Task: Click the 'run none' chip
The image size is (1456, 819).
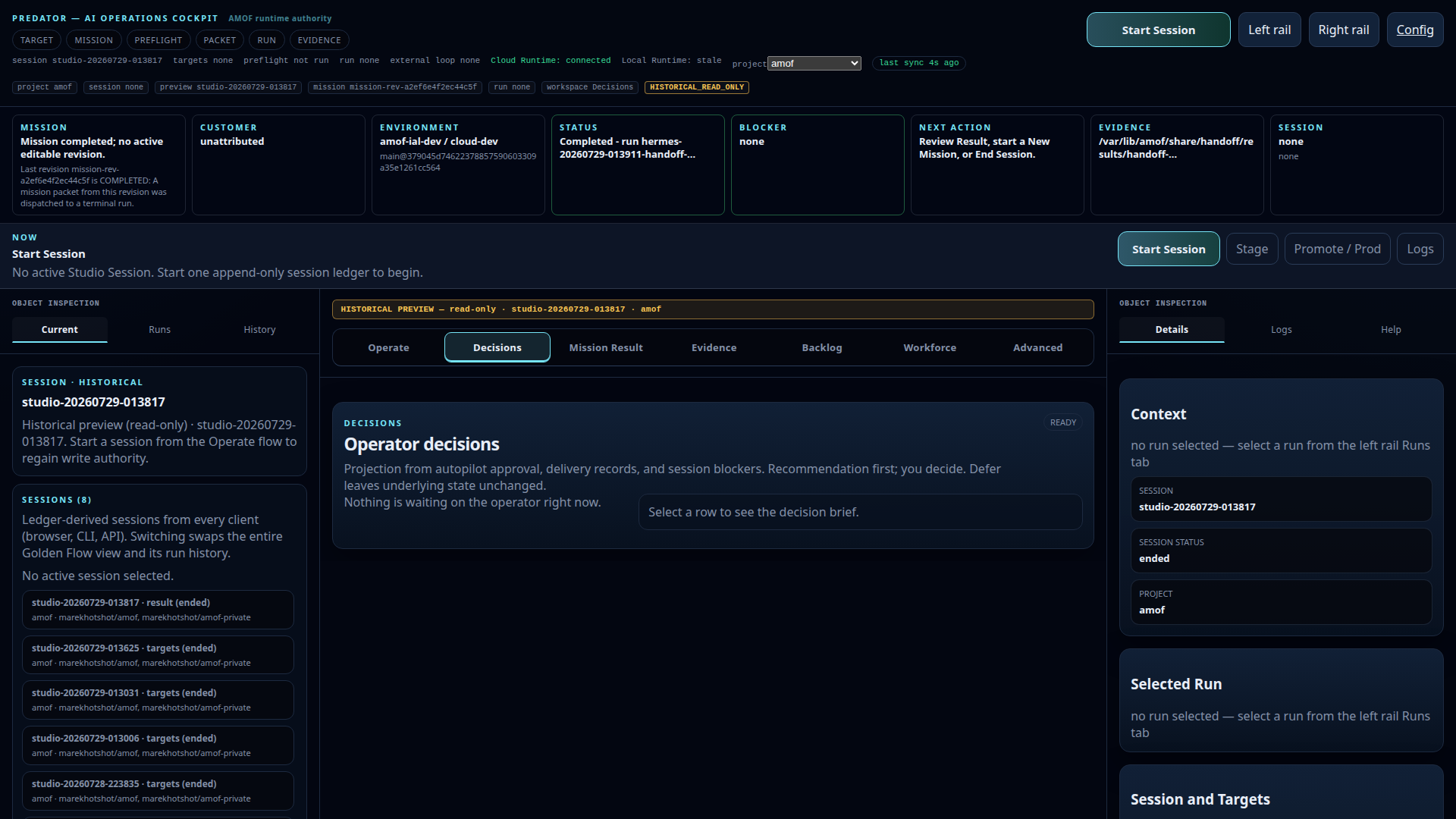Action: [512, 87]
